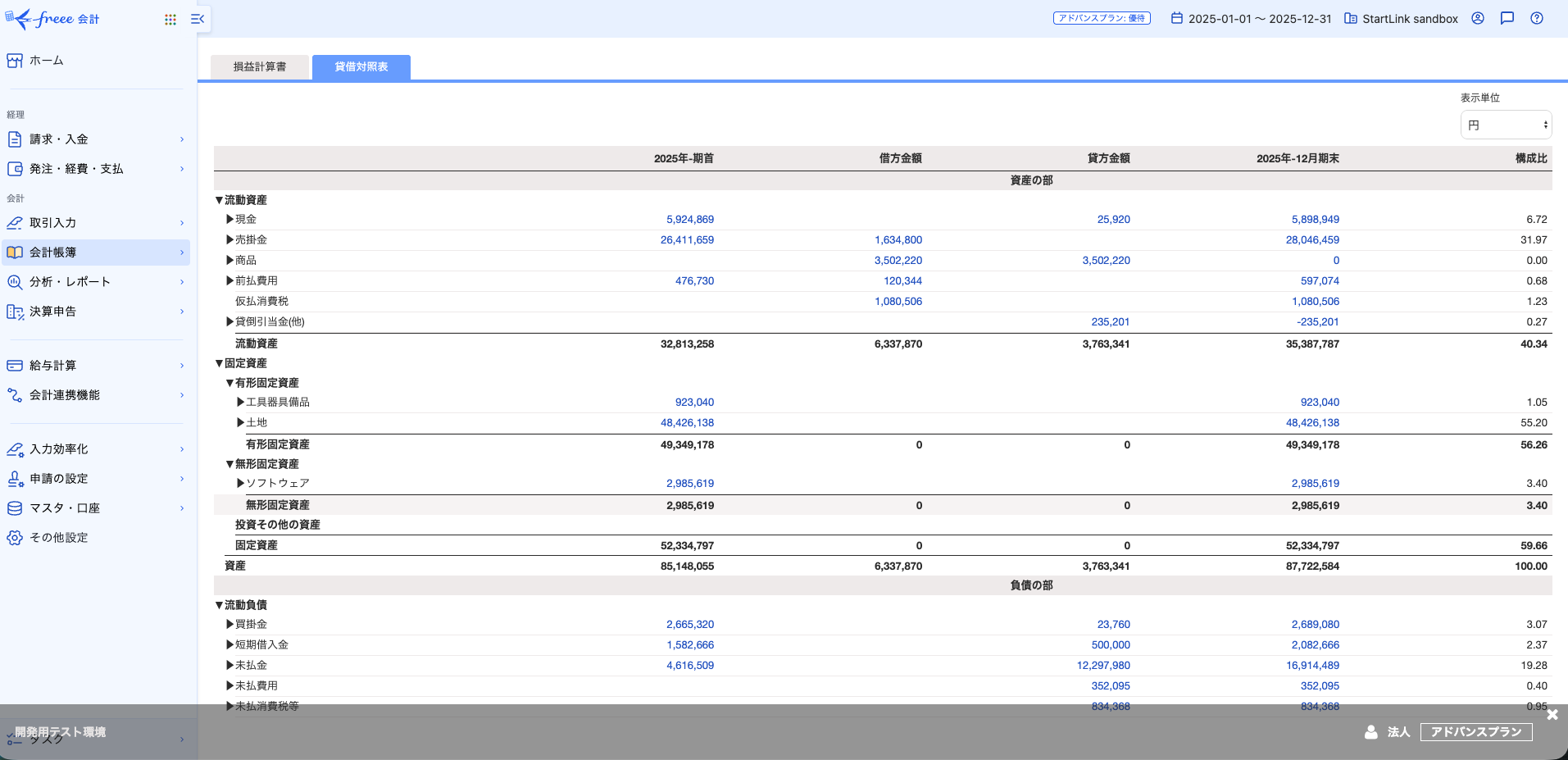The width and height of the screenshot is (1568, 760).
Task: Collapse the 固定資産 section
Action: (x=220, y=363)
